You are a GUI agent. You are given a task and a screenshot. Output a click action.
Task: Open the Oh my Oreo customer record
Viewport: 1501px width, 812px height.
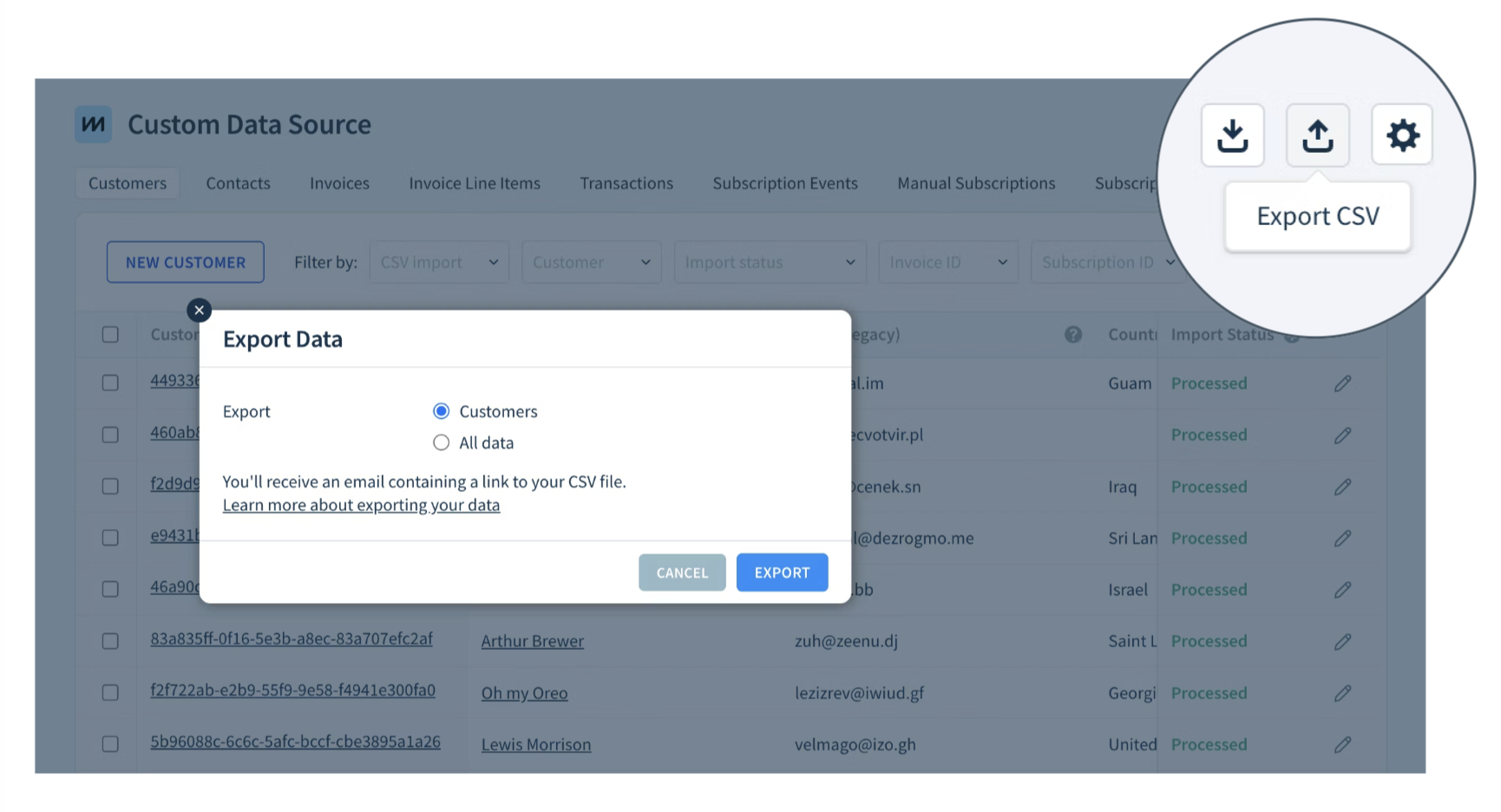[524, 692]
